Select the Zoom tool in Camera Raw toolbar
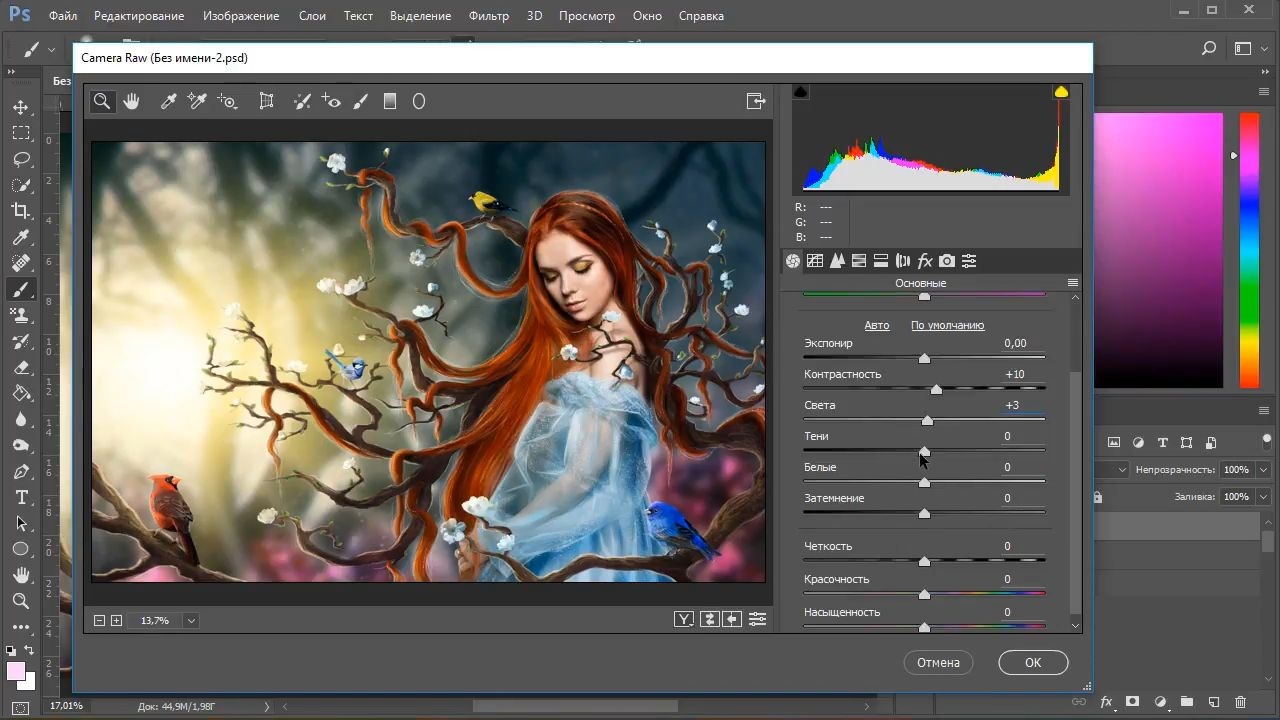Screen dimensions: 1280x720 [102, 101]
